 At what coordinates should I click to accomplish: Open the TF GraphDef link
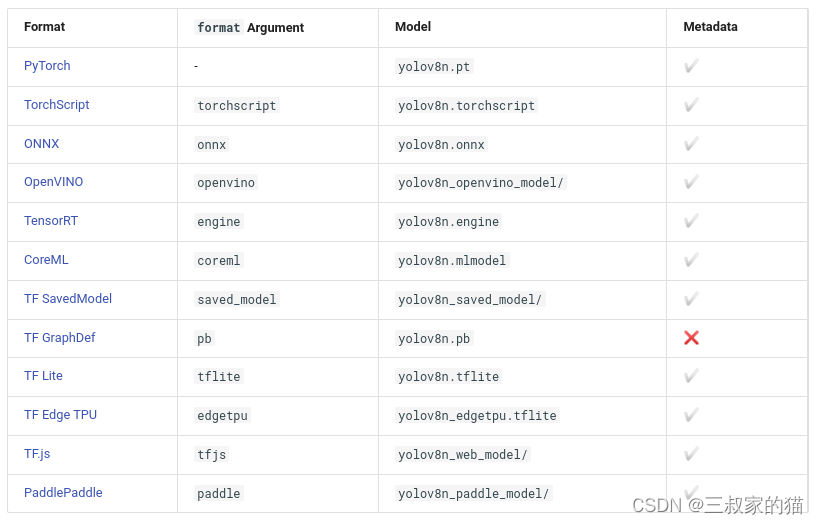(60, 338)
